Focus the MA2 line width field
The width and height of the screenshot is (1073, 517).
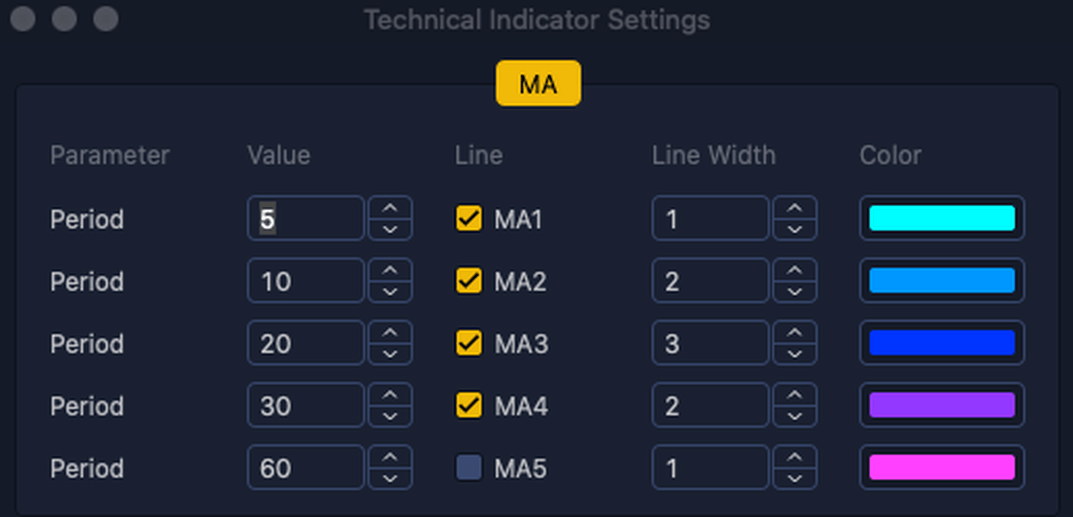[709, 281]
